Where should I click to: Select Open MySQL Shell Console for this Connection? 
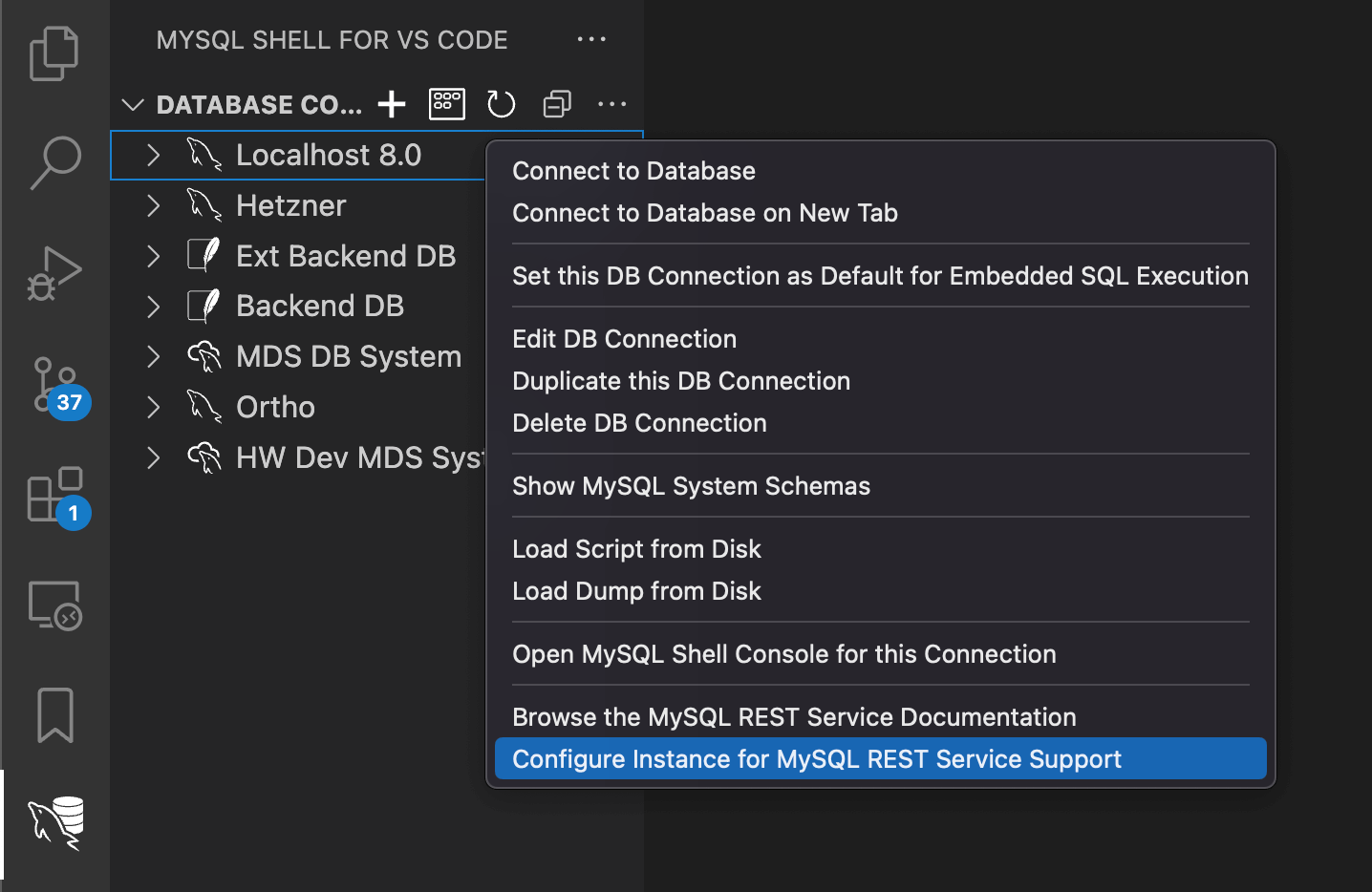(x=783, y=654)
